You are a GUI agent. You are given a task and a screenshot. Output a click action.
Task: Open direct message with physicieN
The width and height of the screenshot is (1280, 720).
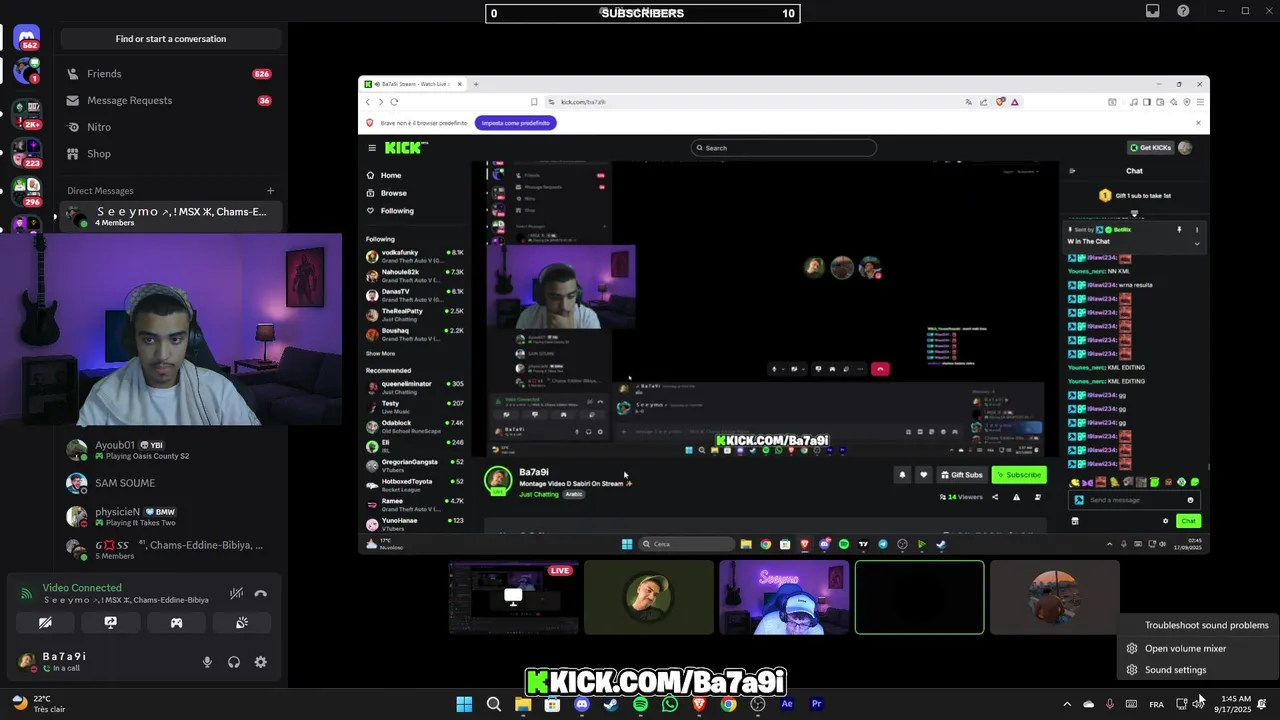(x=170, y=516)
